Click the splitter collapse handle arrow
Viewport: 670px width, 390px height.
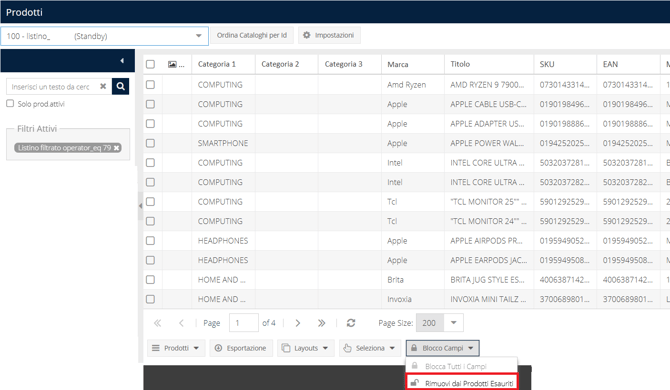(140, 206)
